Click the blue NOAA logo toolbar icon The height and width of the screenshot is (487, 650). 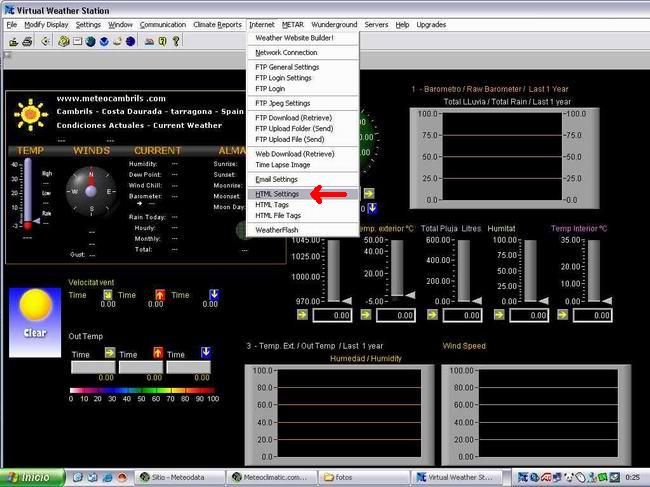104,41
